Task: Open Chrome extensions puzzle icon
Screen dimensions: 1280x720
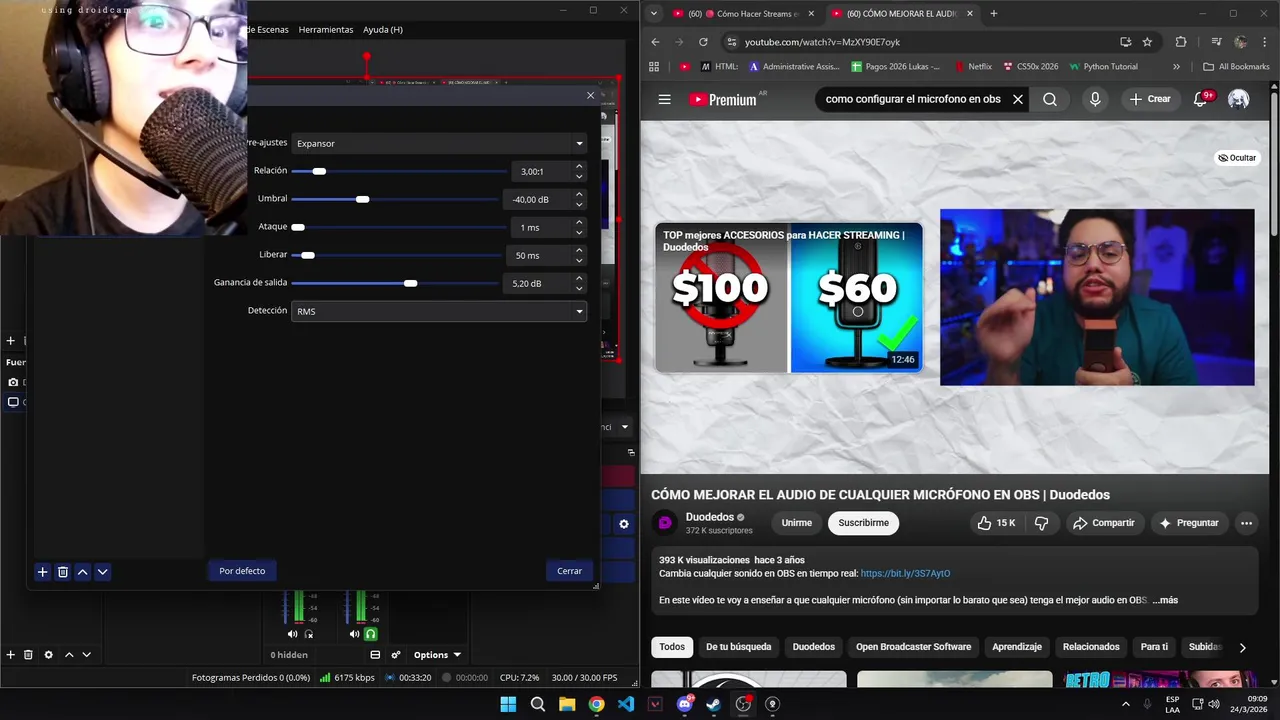Action: click(x=1181, y=42)
